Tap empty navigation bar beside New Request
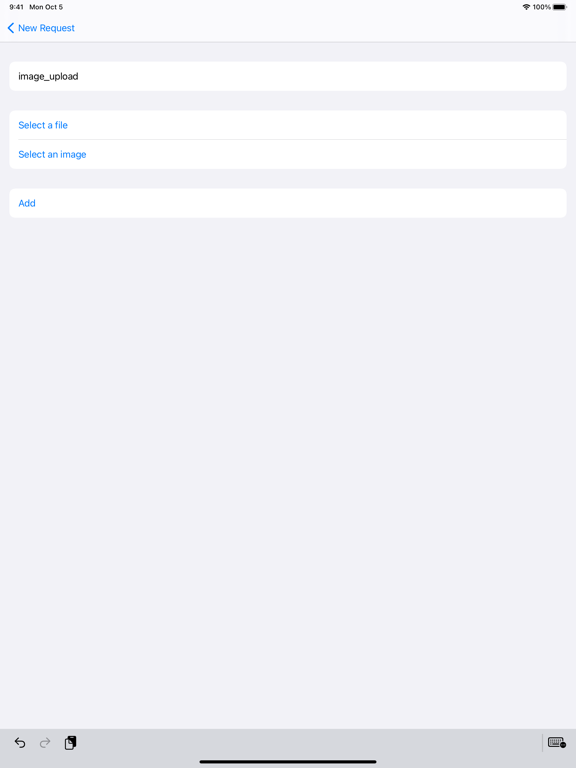 (323, 28)
